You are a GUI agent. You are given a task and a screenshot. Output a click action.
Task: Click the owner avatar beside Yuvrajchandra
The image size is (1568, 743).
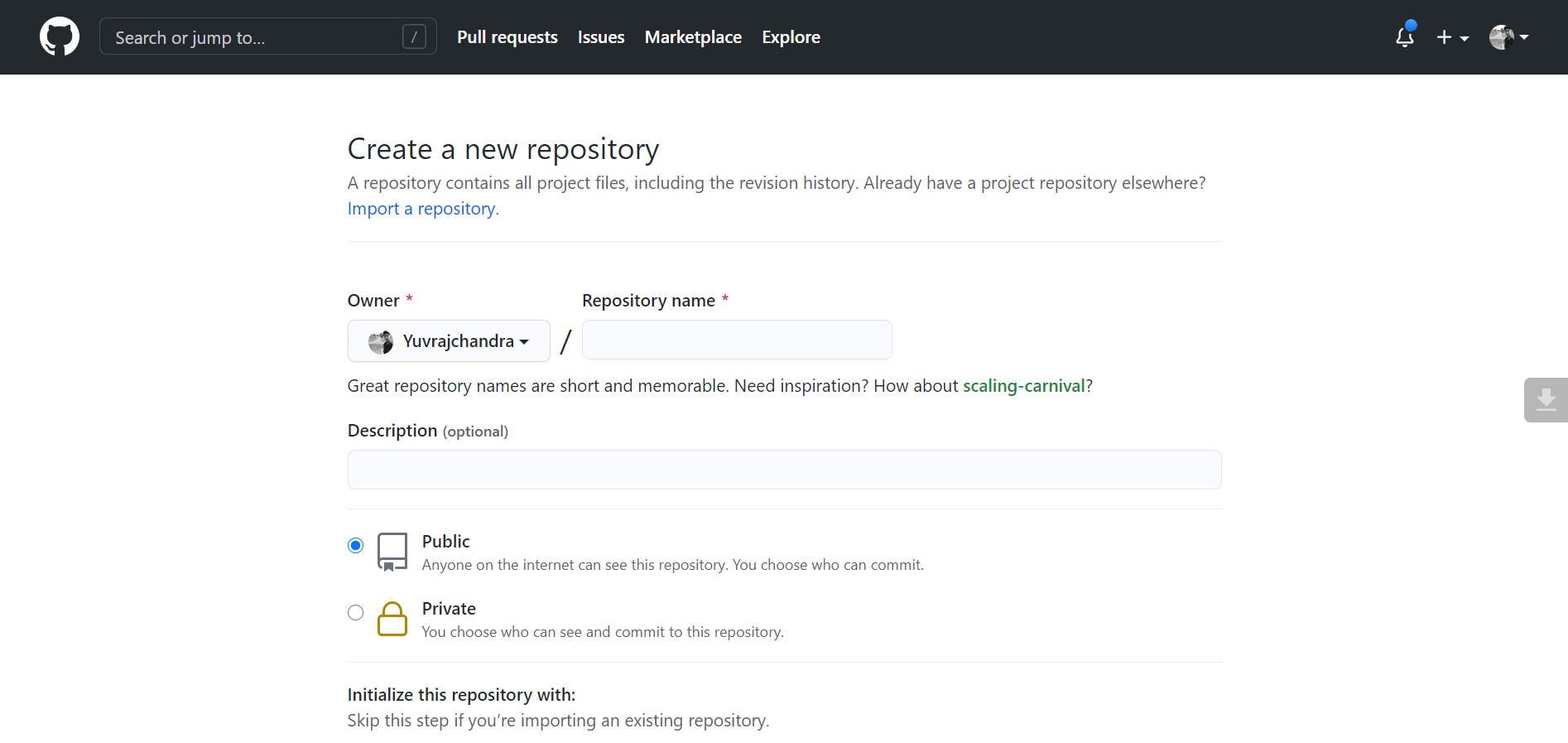[381, 341]
